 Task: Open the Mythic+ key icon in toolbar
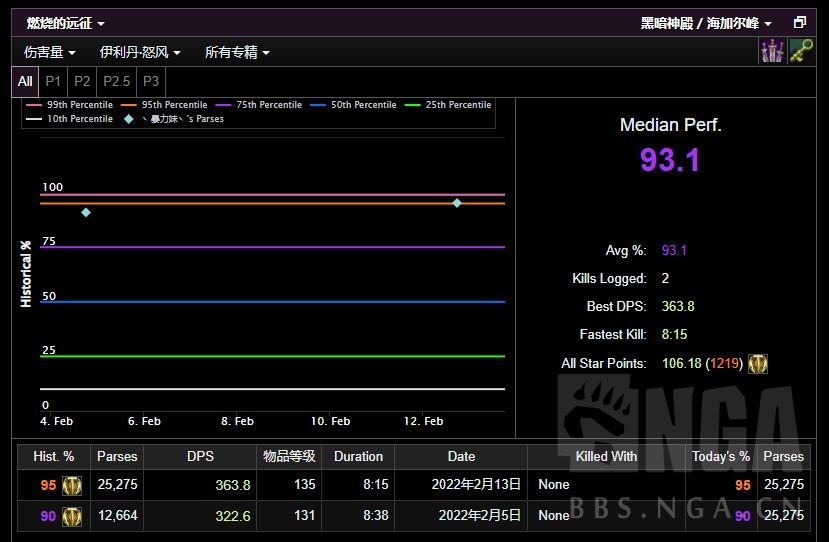[x=801, y=51]
